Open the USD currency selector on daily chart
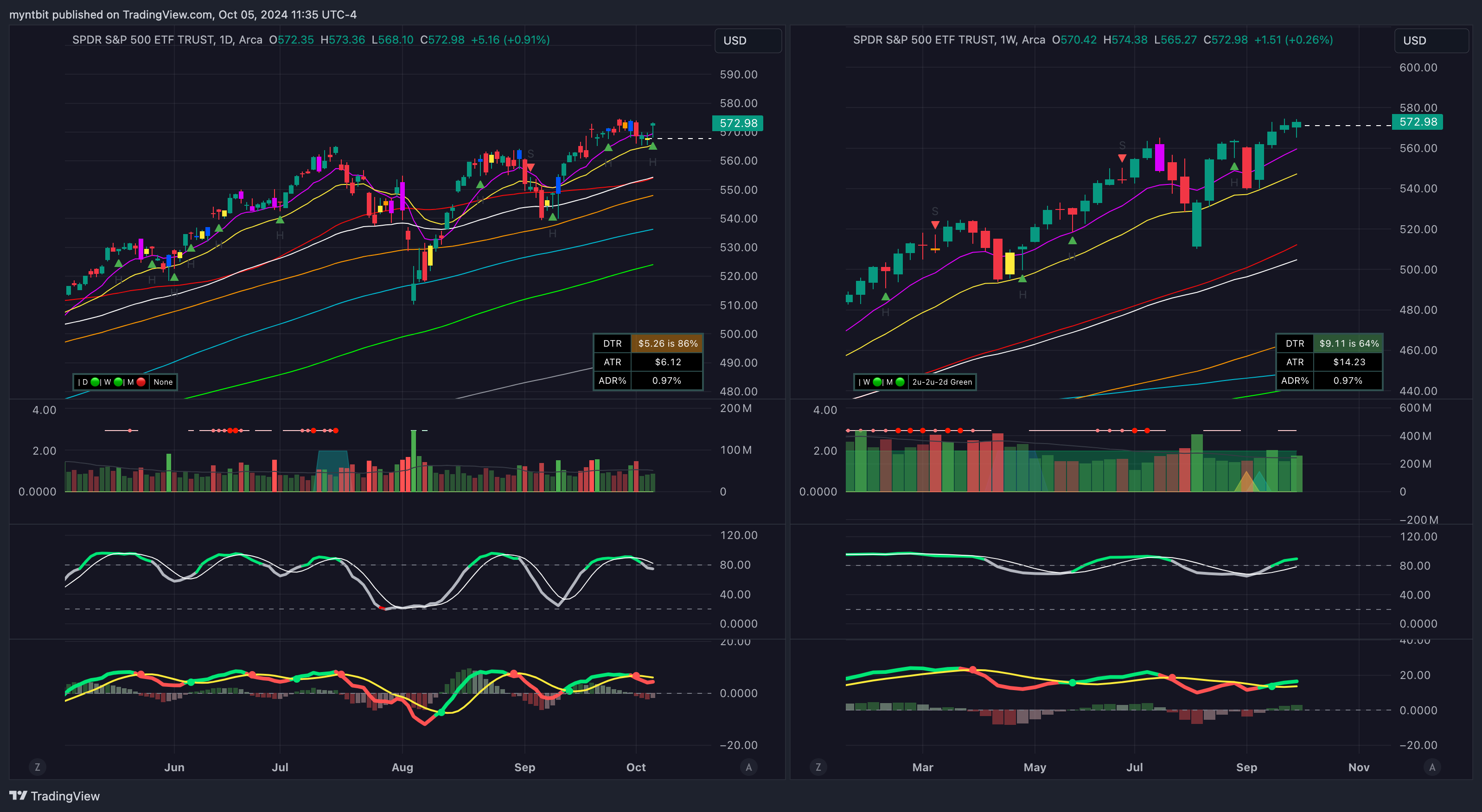Image resolution: width=1482 pixels, height=812 pixels. tap(748, 41)
